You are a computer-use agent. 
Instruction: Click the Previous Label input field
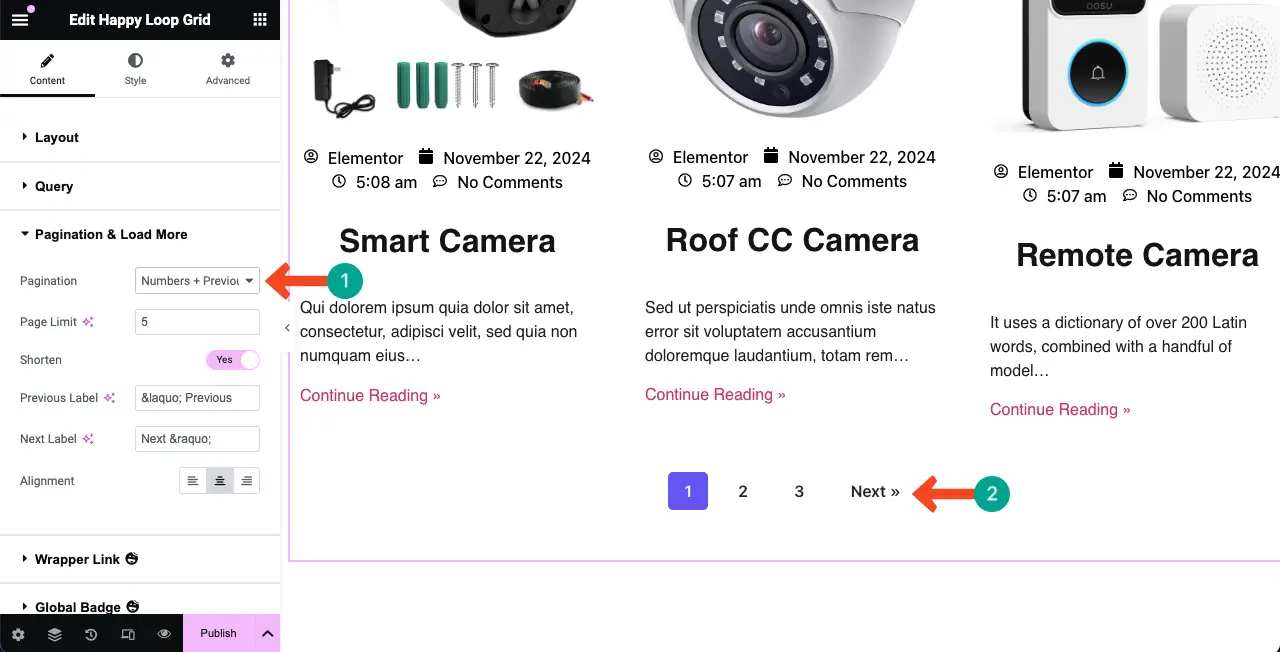197,398
